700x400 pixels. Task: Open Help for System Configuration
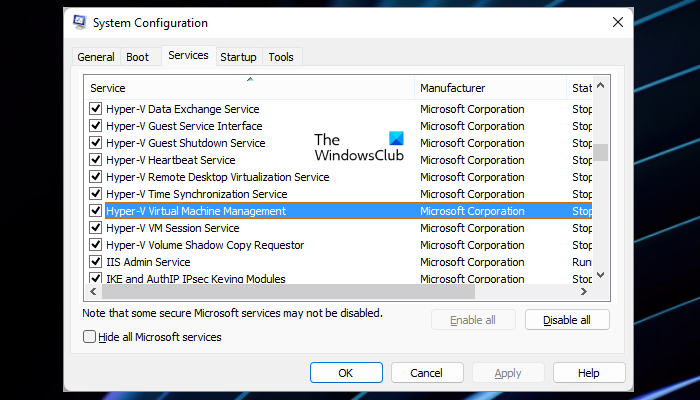[x=588, y=373]
